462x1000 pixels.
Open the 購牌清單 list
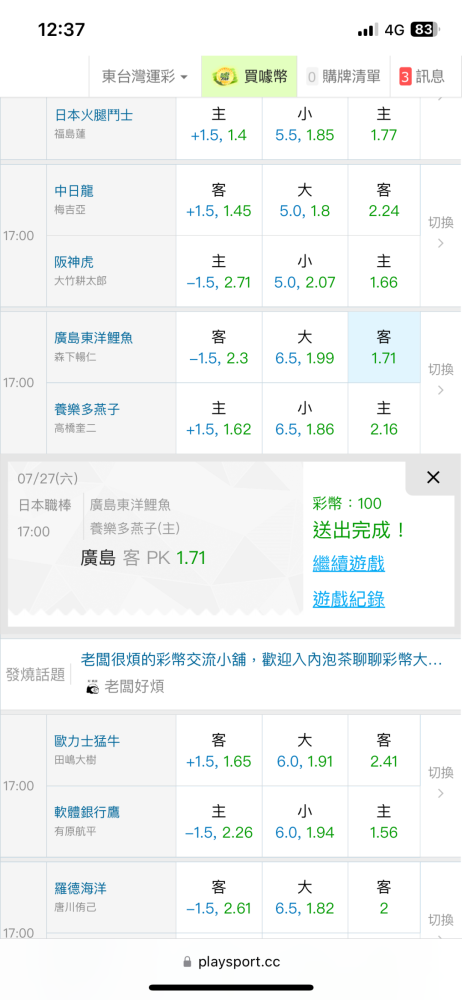[343, 77]
